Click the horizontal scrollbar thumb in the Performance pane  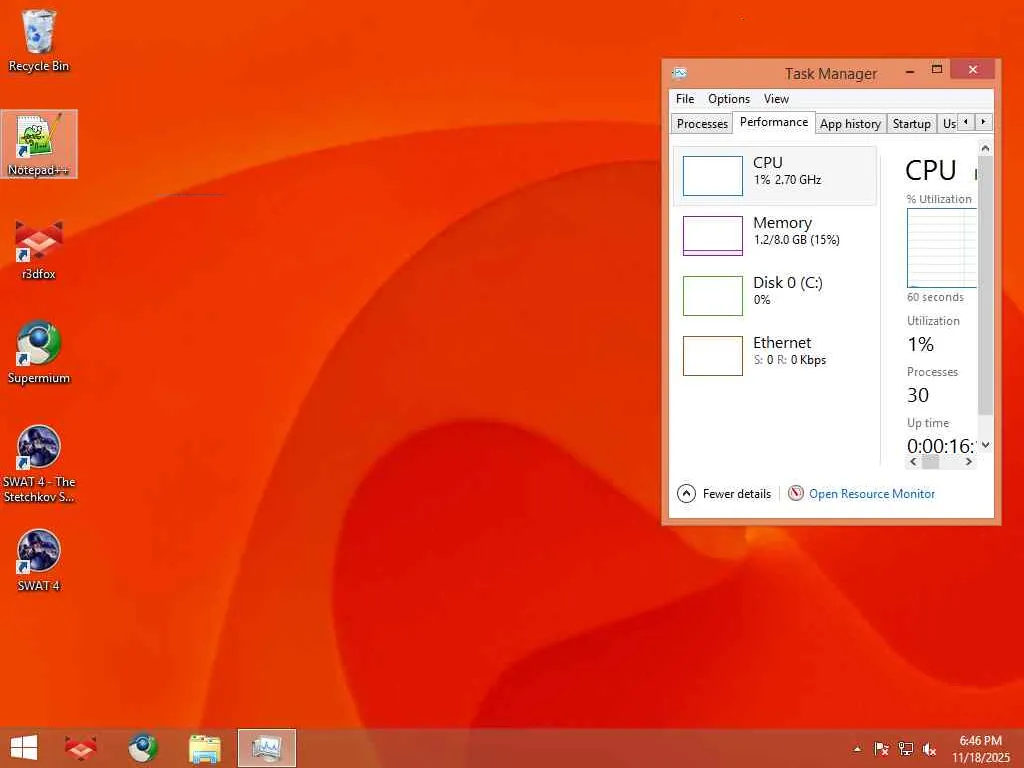click(931, 462)
